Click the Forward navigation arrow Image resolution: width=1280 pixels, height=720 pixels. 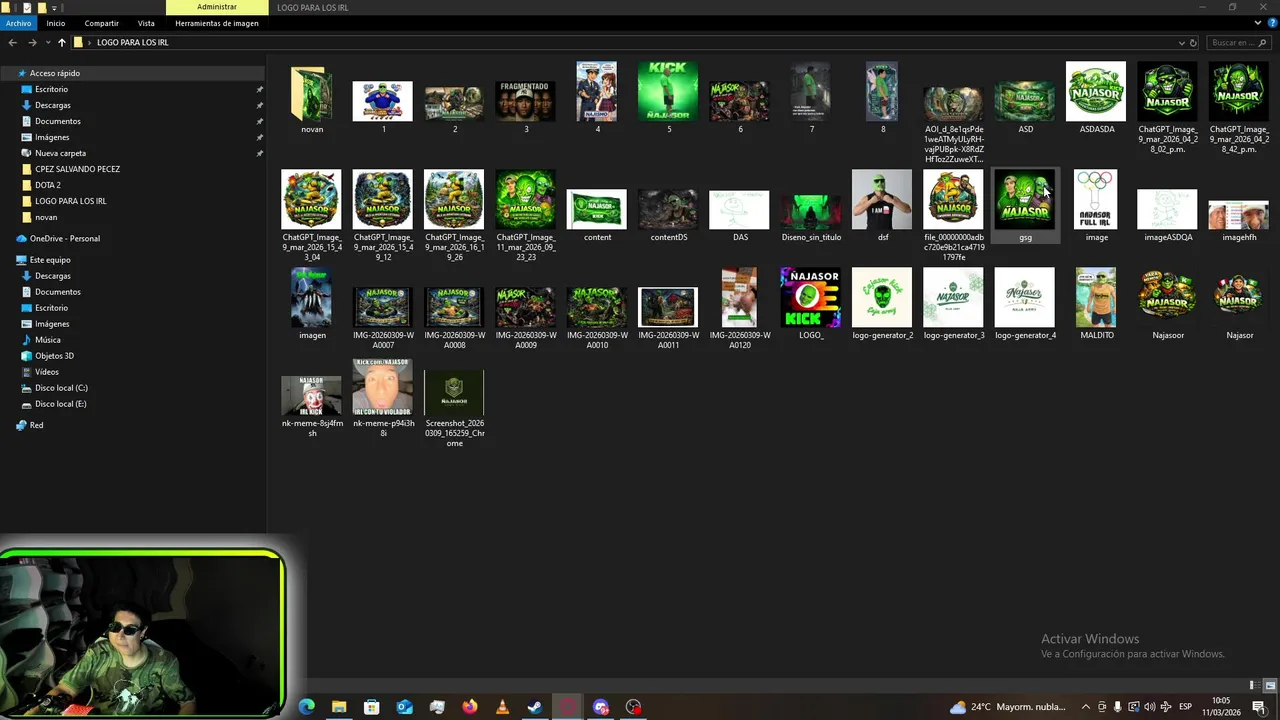[x=32, y=43]
